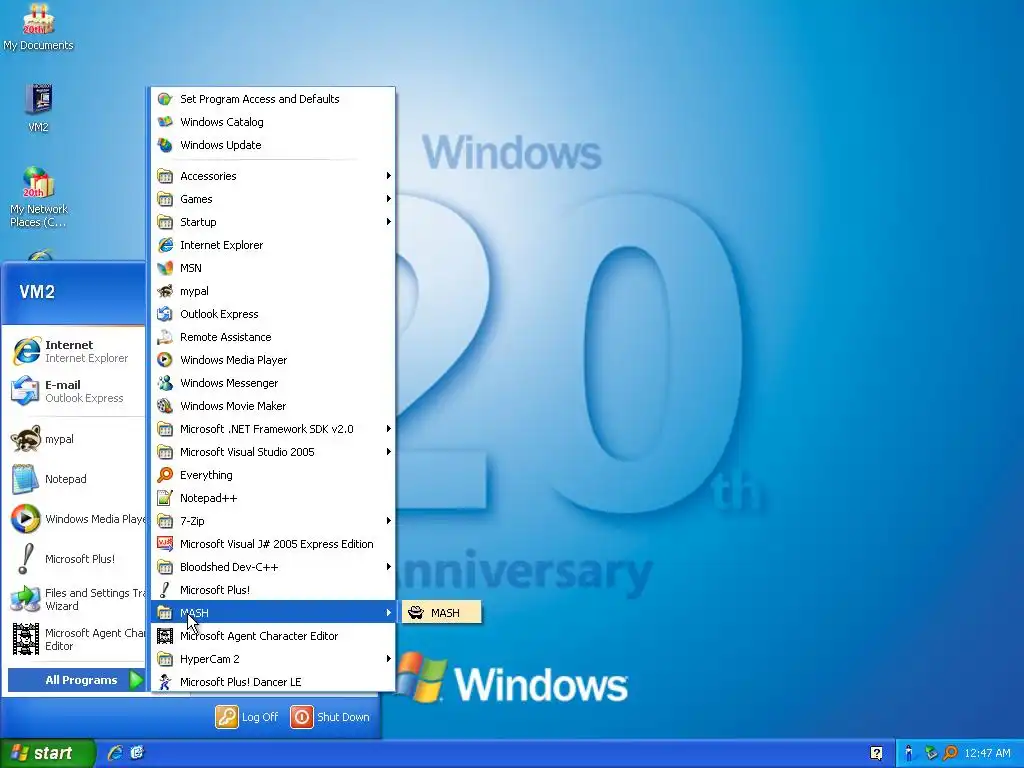Launch Internet Explorer in All Programs list
This screenshot has width=1024, height=768.
point(273,245)
